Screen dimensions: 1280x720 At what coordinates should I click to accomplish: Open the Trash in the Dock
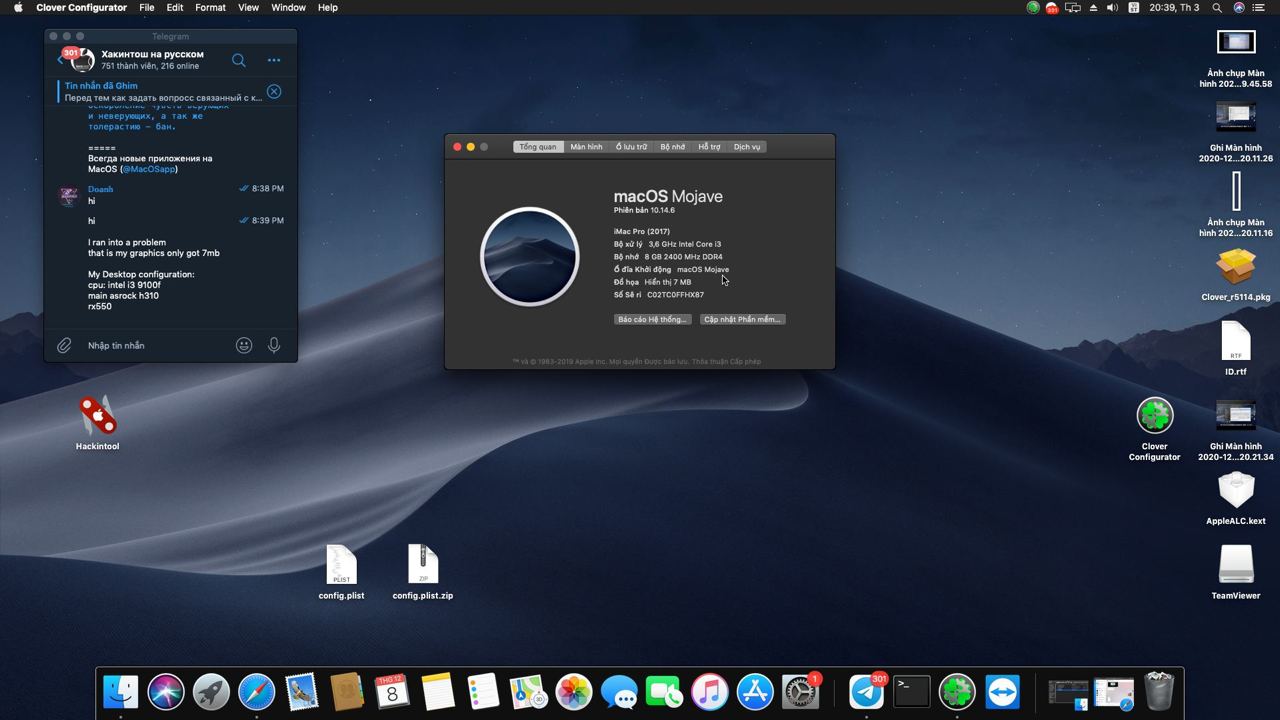click(x=1158, y=692)
